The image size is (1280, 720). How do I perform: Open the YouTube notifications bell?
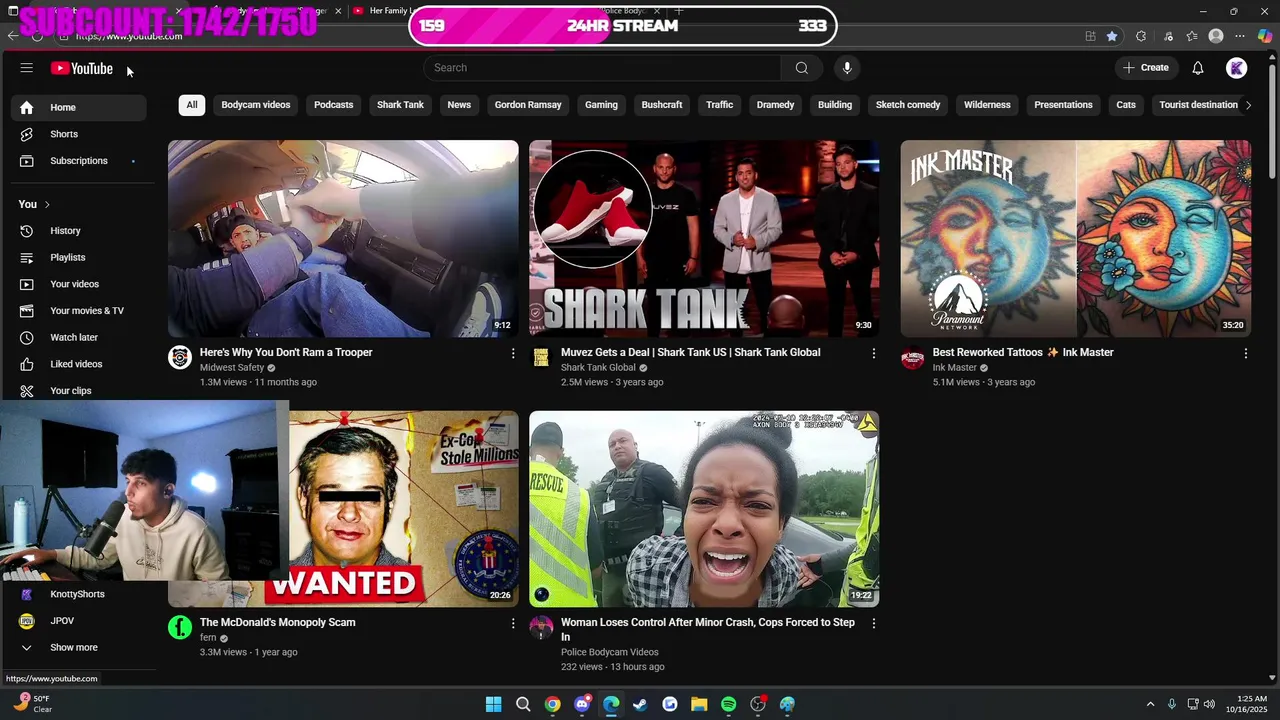[1197, 68]
